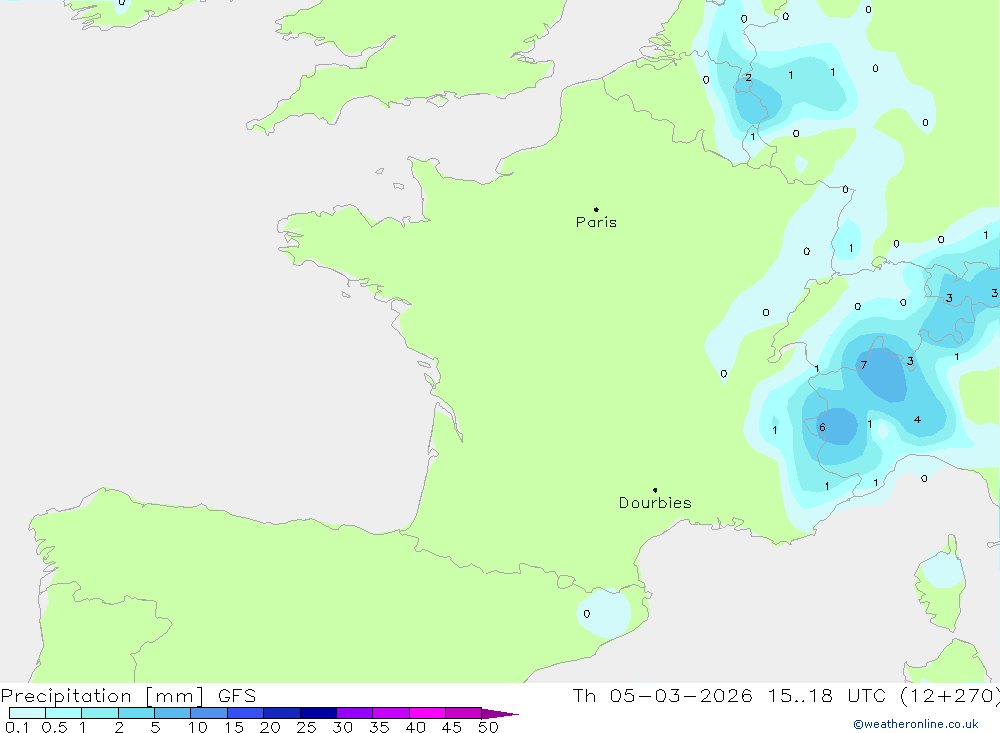Click the 'Th 05-03-2026' forecast date

pos(662,696)
